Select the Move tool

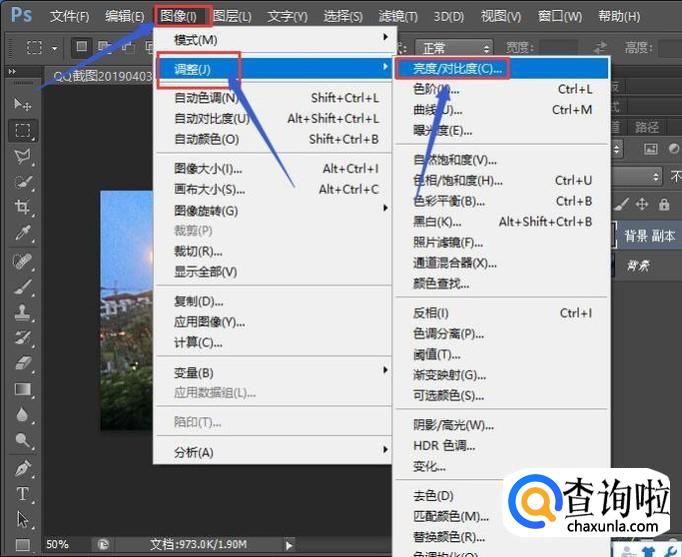pos(22,104)
